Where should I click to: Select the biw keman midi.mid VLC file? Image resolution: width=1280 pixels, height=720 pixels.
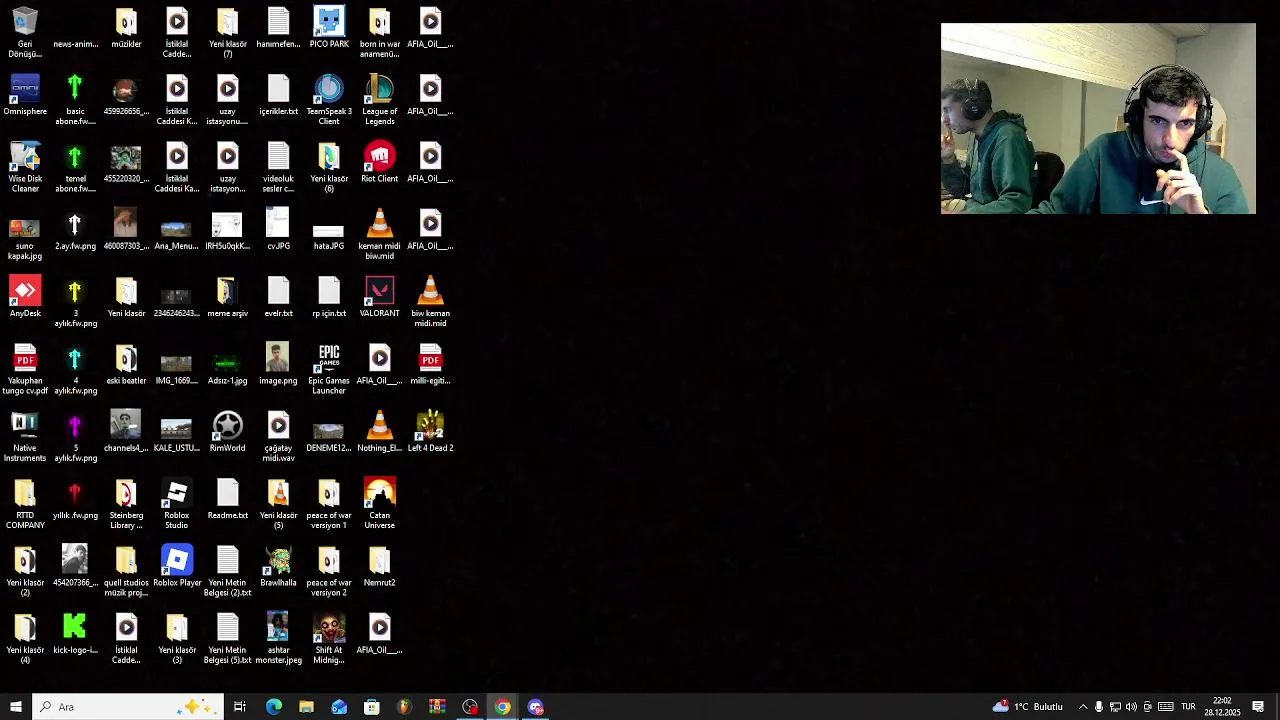(x=430, y=301)
